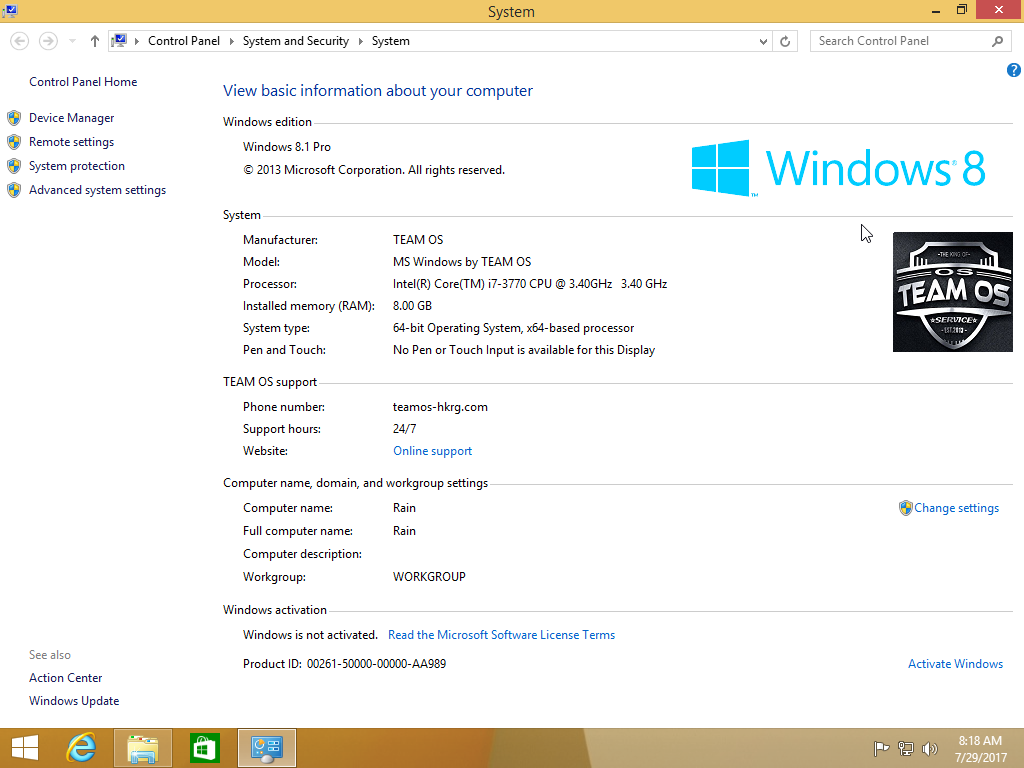Click the Back navigation arrow
The width and height of the screenshot is (1024, 768).
(20, 41)
